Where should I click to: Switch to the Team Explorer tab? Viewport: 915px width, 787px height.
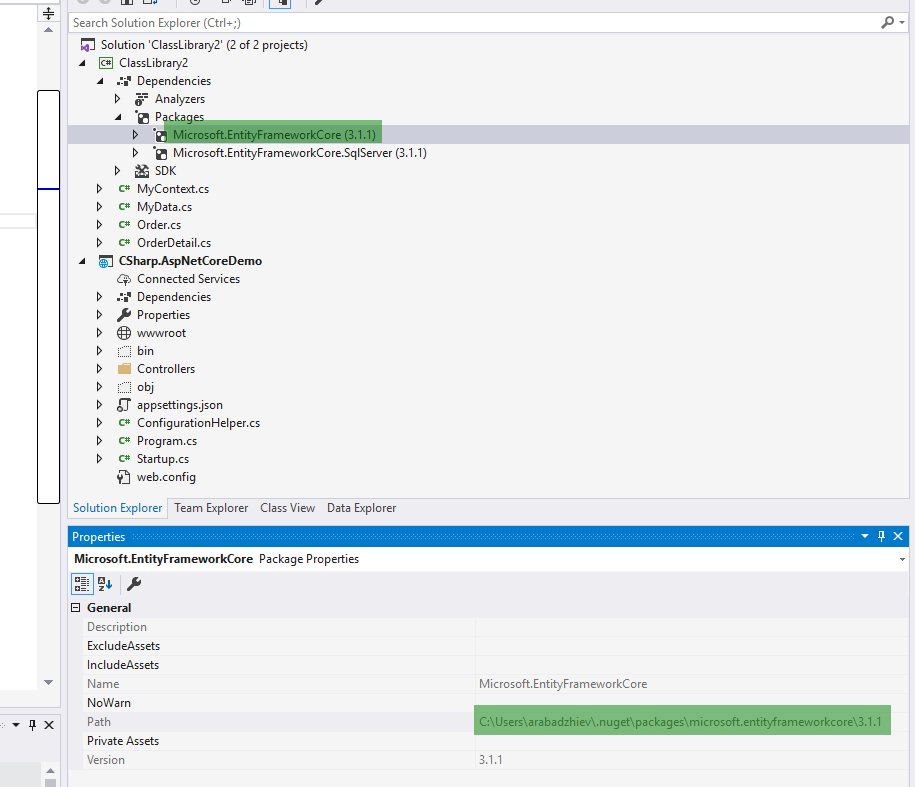(x=211, y=508)
